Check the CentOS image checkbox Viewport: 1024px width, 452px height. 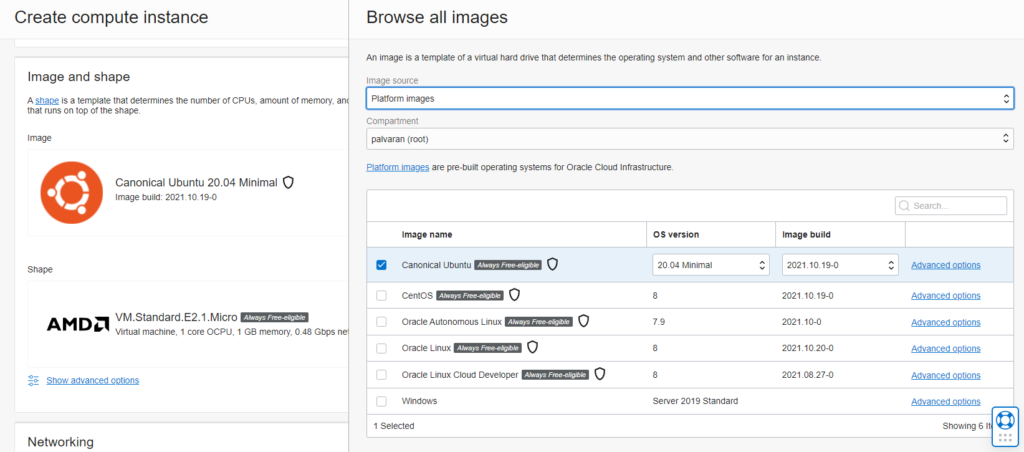point(381,296)
